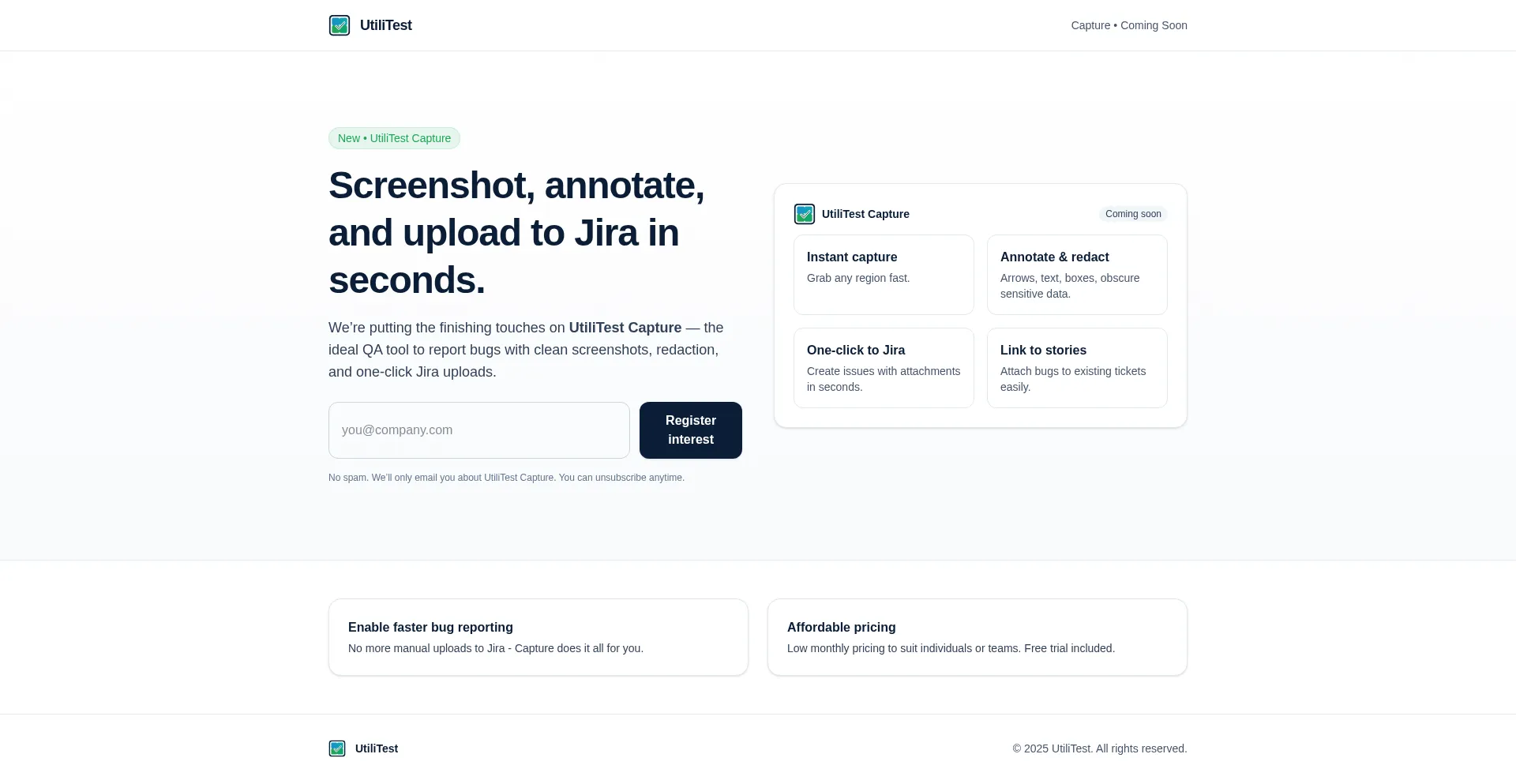Click the 'UtiliTest Capture' card title text
1516x784 pixels.
tap(865, 214)
